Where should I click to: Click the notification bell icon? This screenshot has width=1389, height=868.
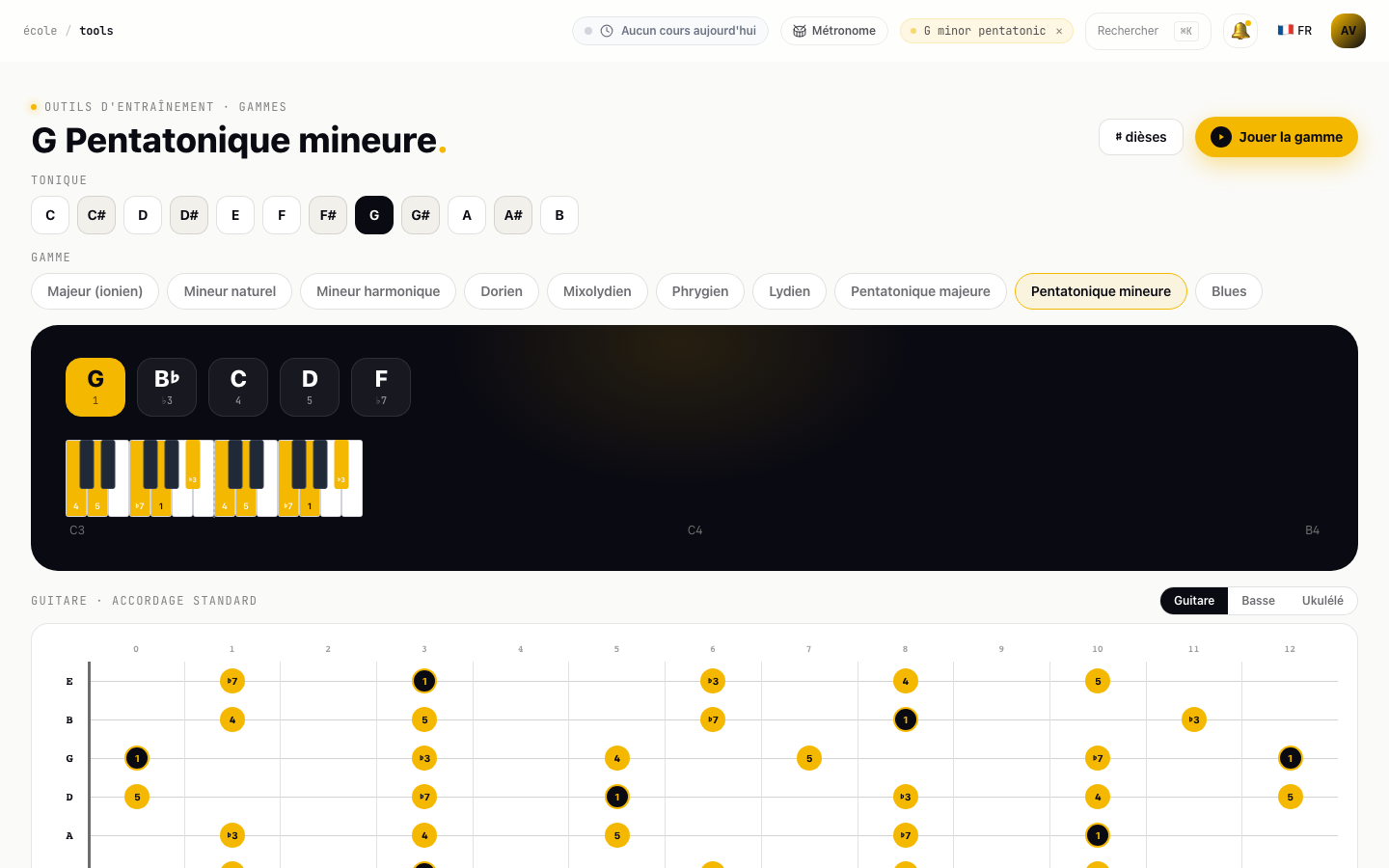pos(1240,31)
